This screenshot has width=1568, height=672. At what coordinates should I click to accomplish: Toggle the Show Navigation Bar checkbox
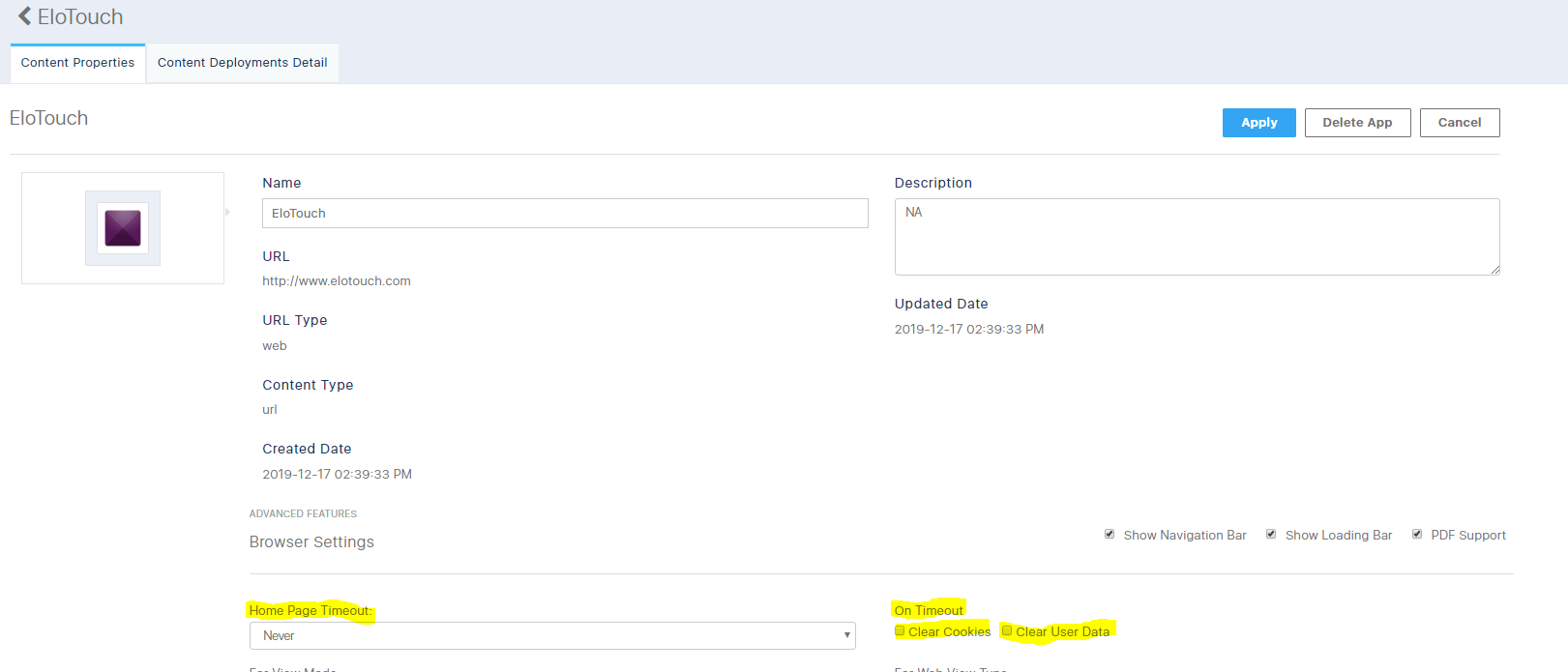[1109, 534]
